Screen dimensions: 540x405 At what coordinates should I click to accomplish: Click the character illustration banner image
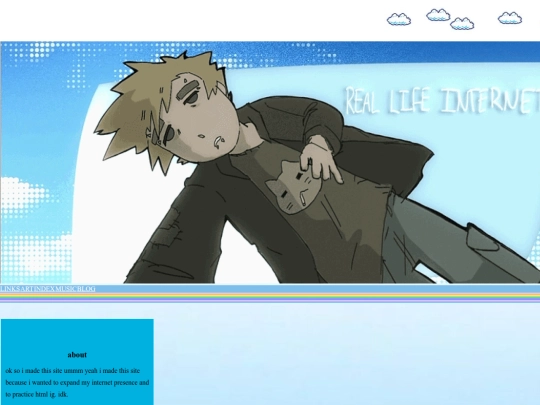point(270,163)
